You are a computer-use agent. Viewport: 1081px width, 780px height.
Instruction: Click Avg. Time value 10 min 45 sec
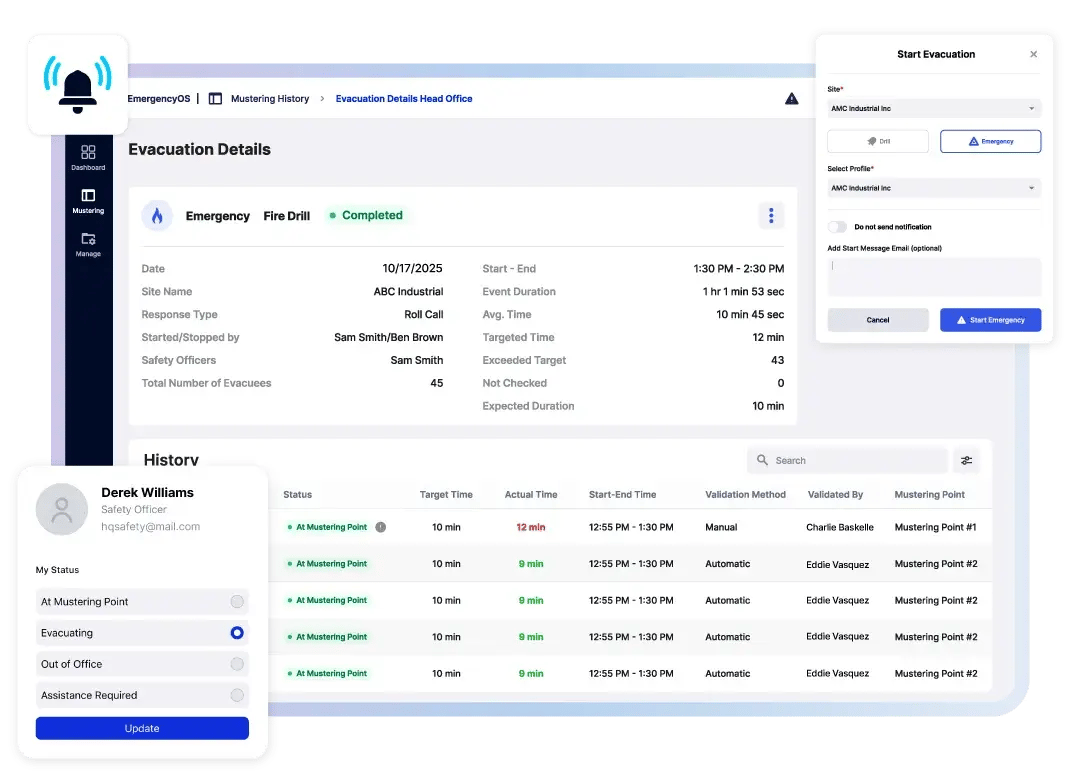tap(750, 314)
